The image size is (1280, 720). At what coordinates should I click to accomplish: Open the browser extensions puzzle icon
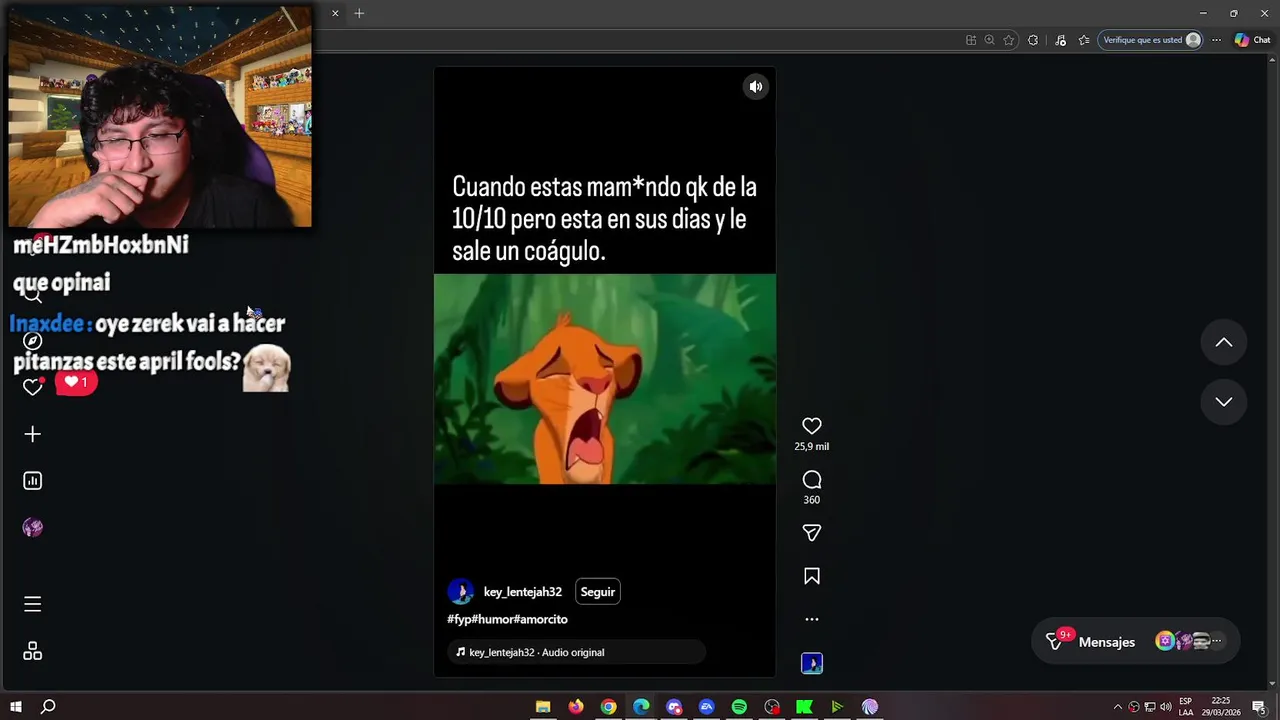click(1033, 40)
